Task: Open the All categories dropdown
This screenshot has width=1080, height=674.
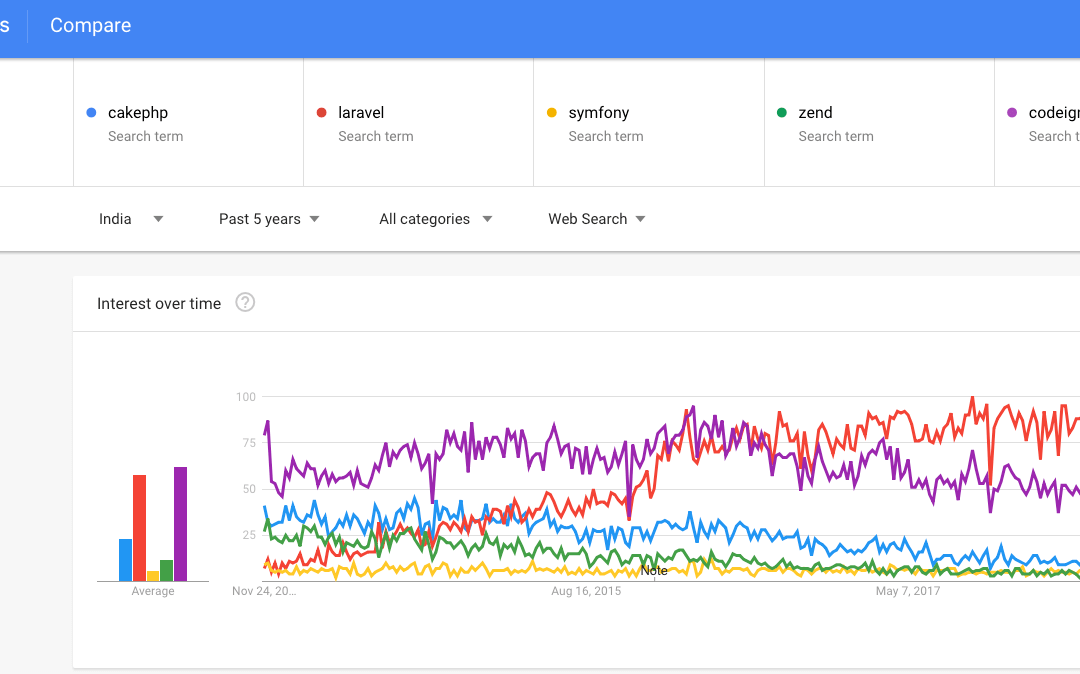Action: (x=435, y=219)
